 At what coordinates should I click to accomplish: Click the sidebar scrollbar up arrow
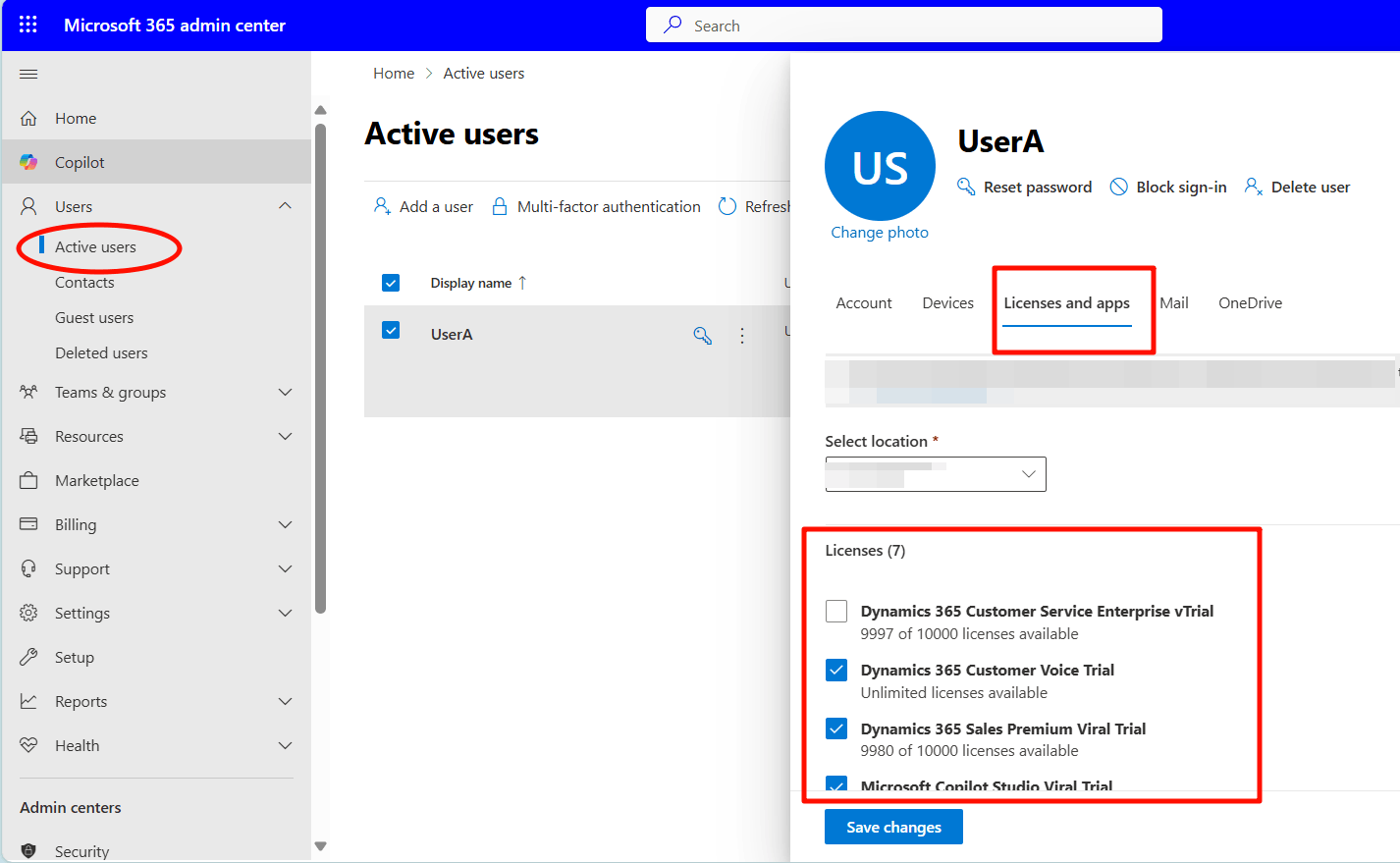[x=320, y=110]
